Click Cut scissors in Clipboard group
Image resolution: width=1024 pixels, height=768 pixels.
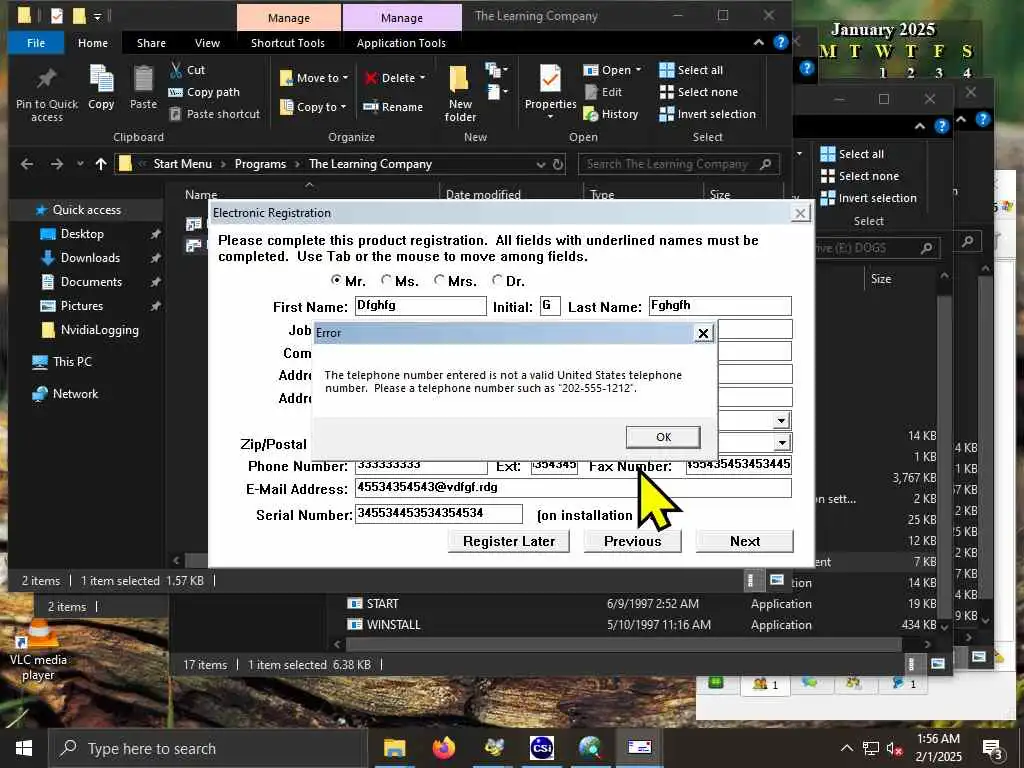tap(187, 70)
